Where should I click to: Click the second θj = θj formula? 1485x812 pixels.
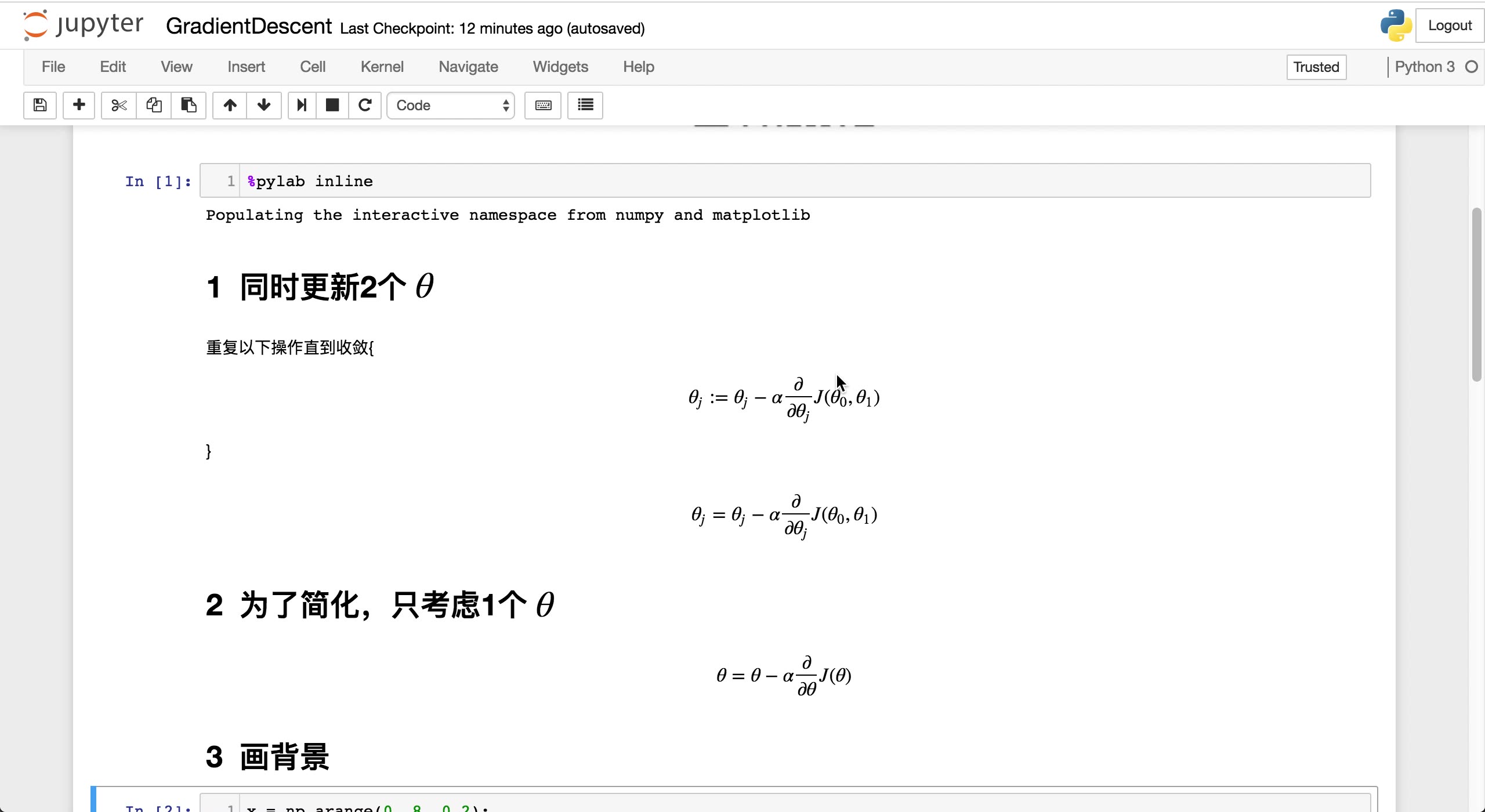784,516
